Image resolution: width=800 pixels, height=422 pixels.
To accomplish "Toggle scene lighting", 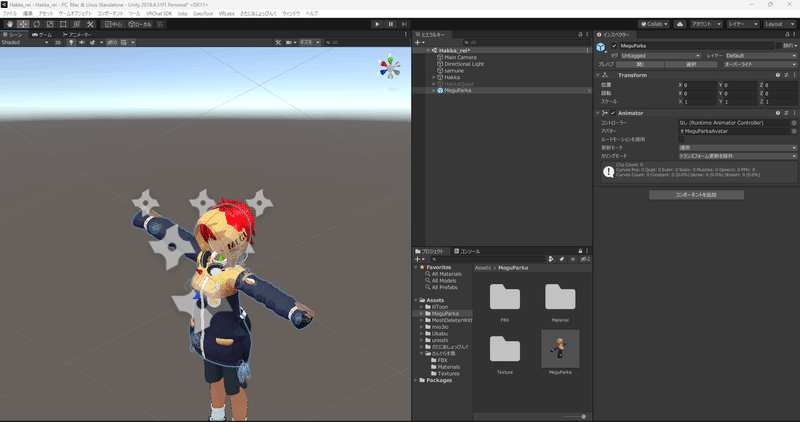I will pos(71,42).
